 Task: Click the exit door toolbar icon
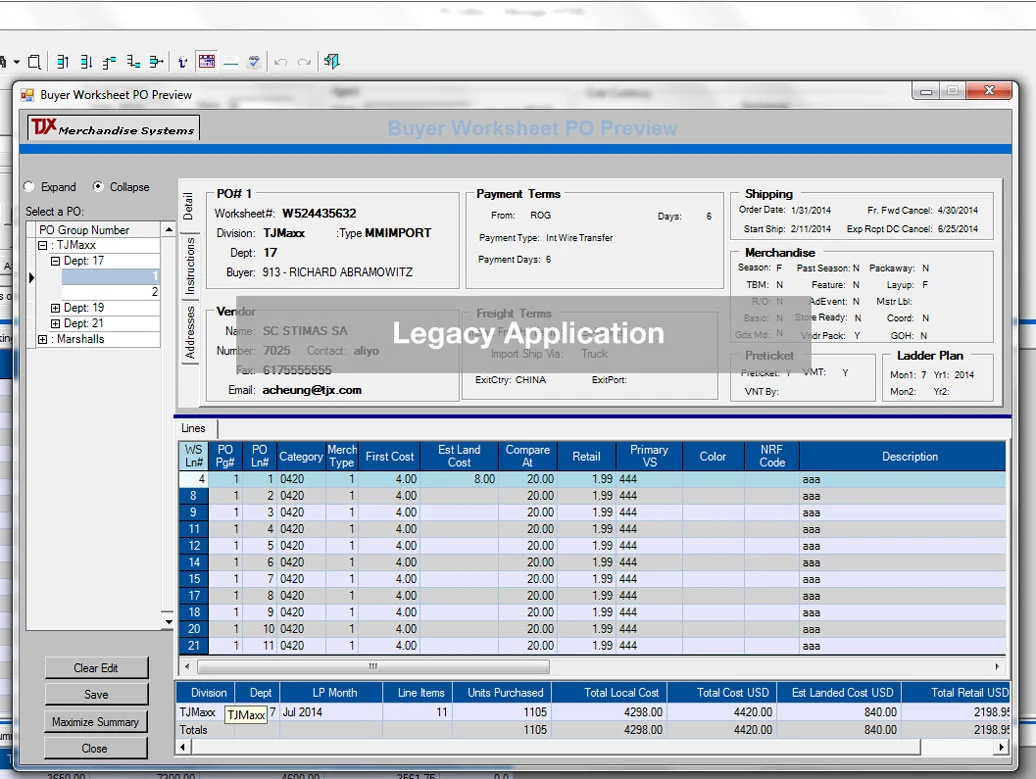pos(332,61)
